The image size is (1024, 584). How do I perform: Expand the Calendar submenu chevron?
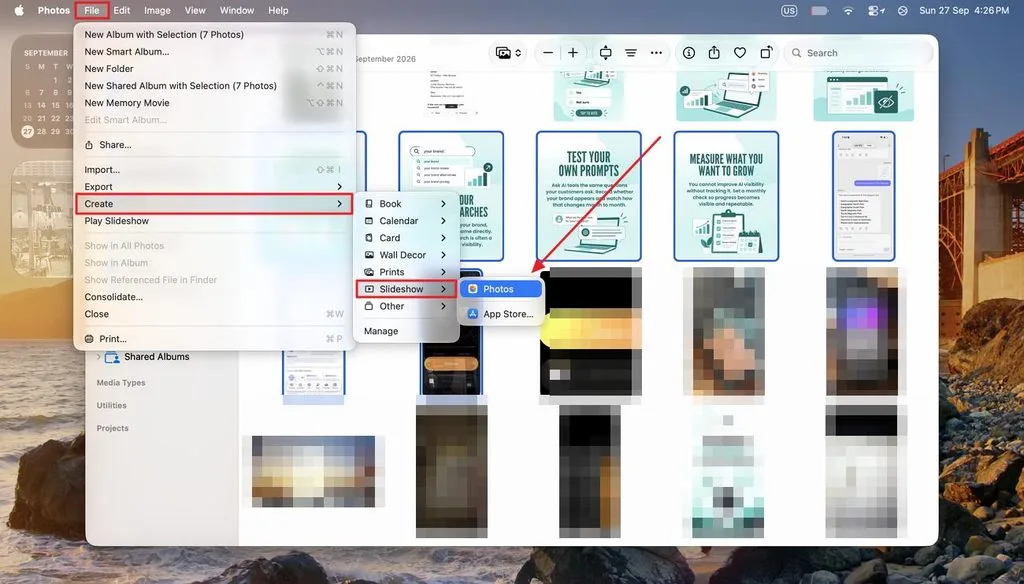(443, 221)
